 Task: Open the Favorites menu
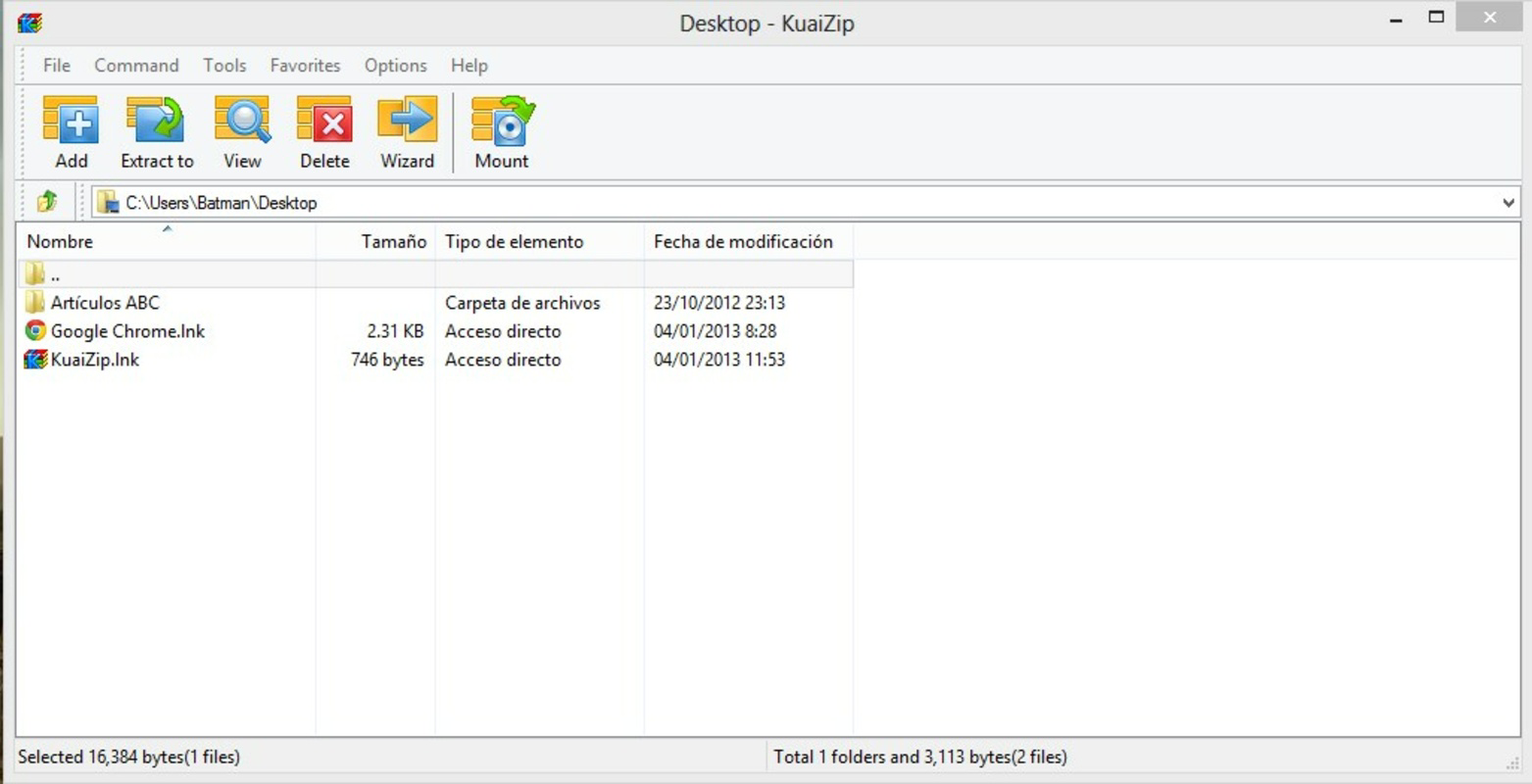(305, 66)
